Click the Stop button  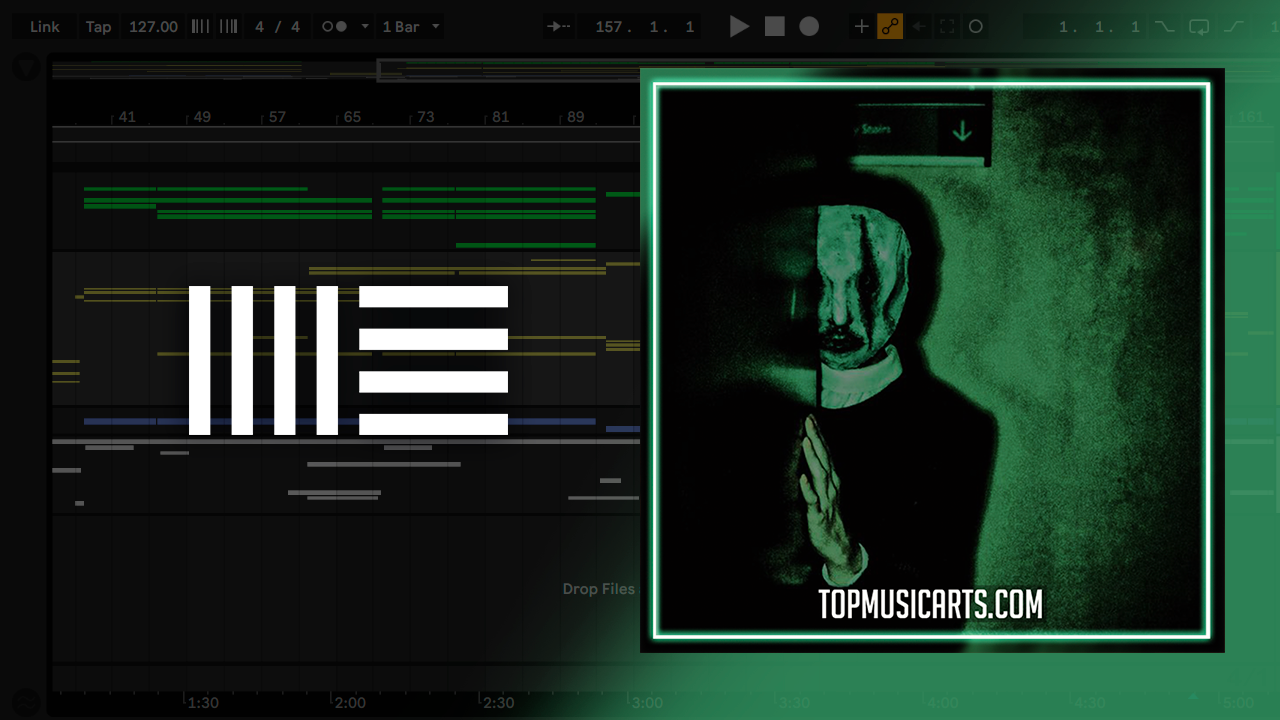775,27
